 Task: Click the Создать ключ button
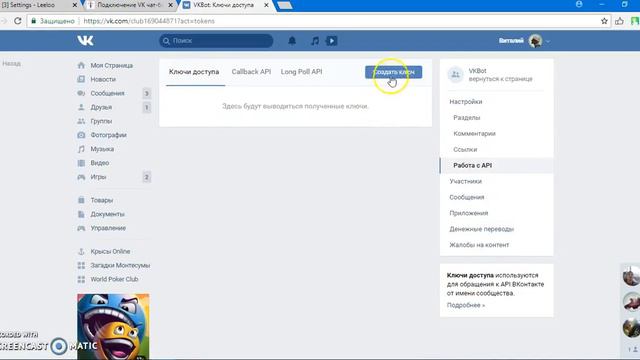click(x=393, y=72)
